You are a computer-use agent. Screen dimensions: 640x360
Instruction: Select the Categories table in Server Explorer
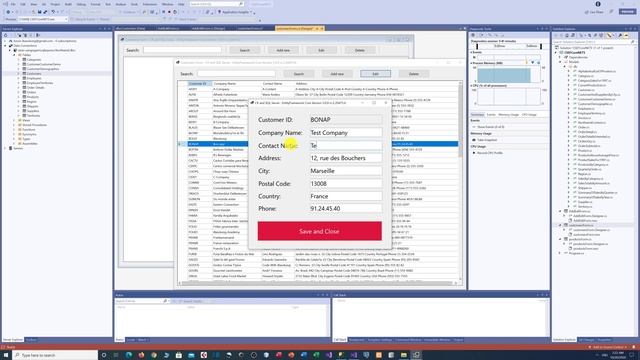33,60
